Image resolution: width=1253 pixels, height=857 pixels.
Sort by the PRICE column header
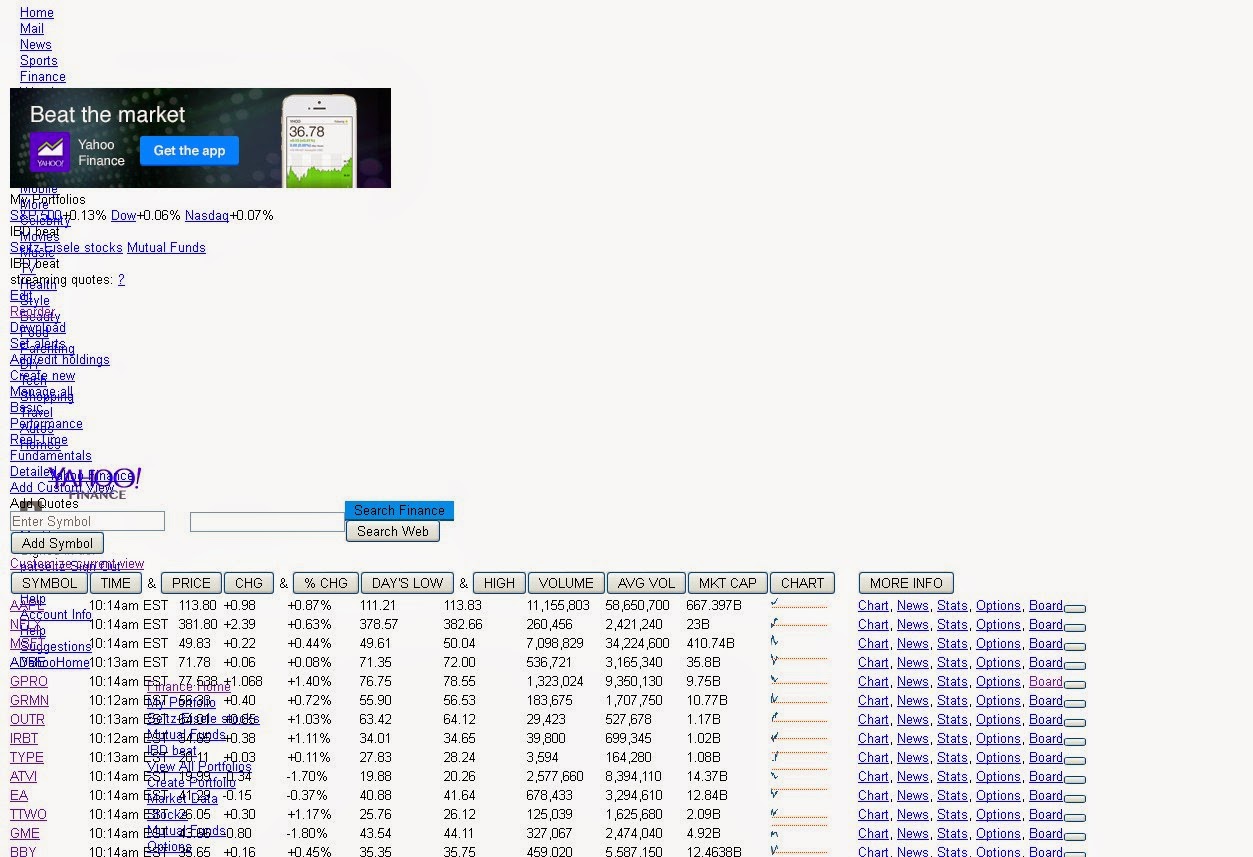pyautogui.click(x=191, y=583)
